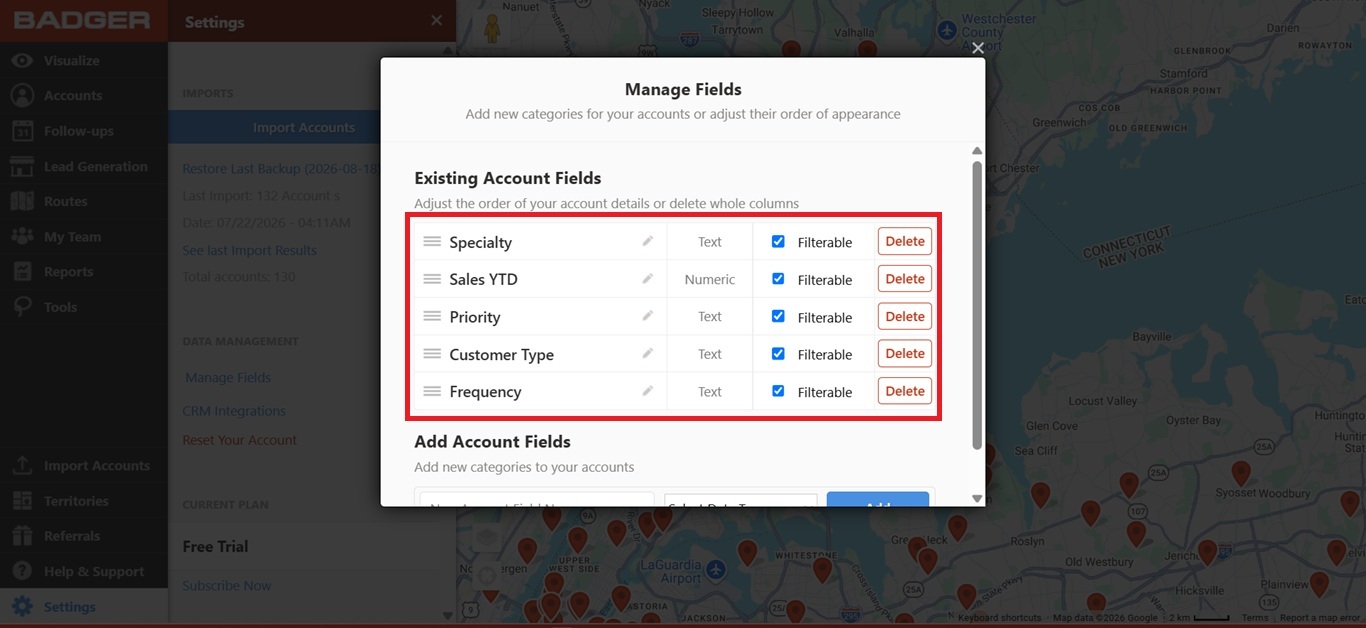The image size is (1366, 628).
Task: Select the Routes map icon
Action: (22, 201)
